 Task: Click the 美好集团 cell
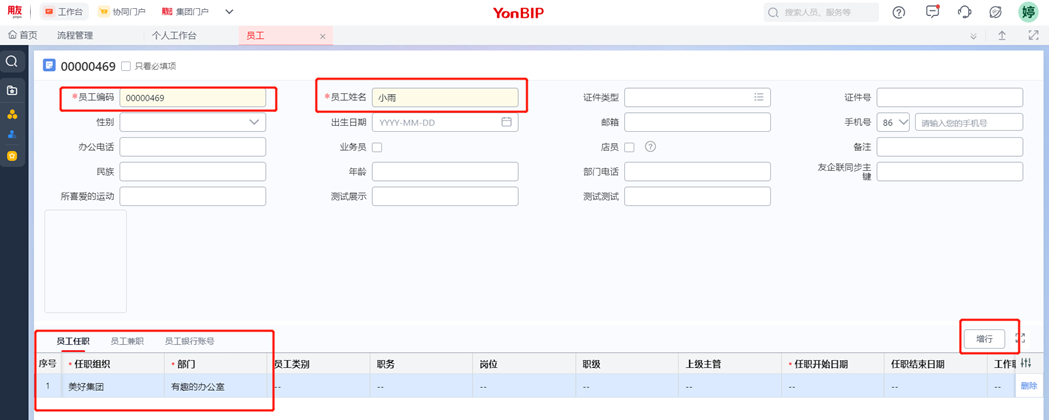coord(112,387)
